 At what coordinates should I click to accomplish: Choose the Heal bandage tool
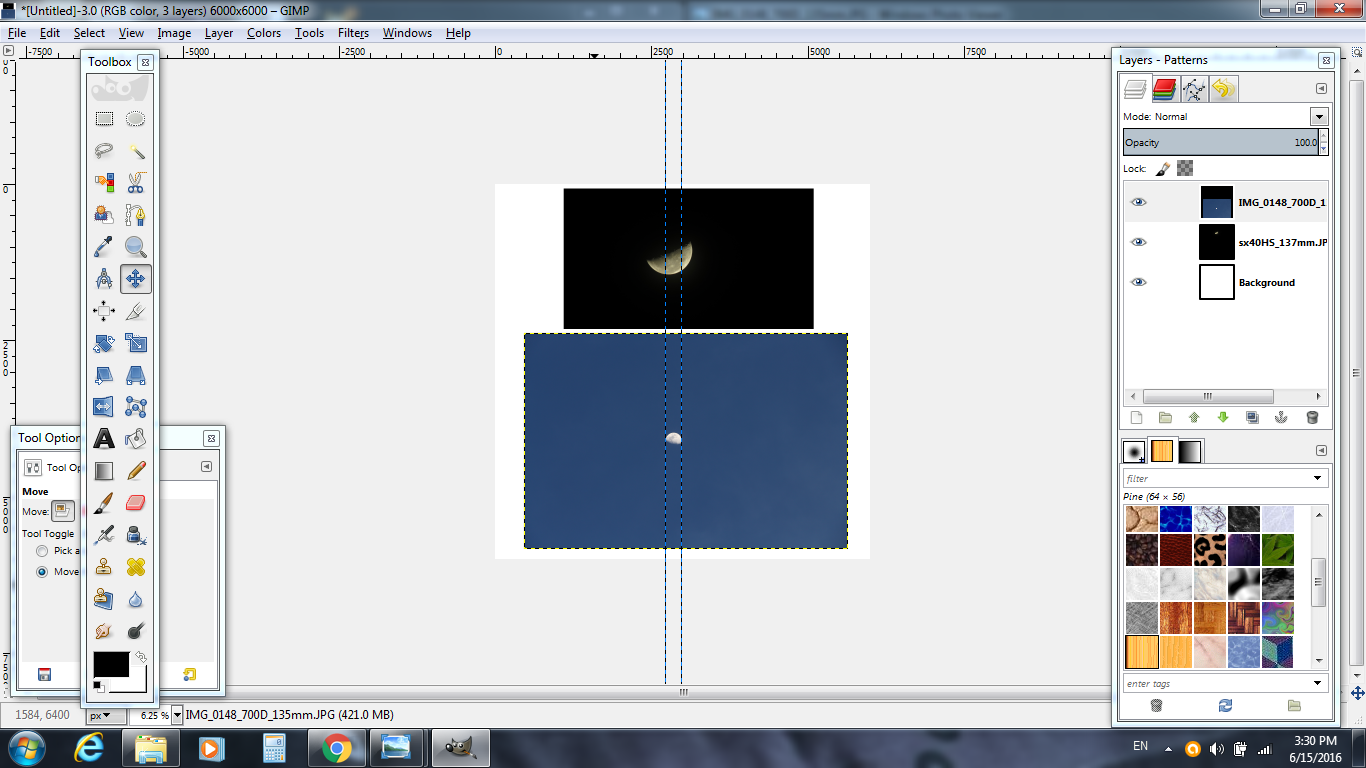pyautogui.click(x=136, y=567)
